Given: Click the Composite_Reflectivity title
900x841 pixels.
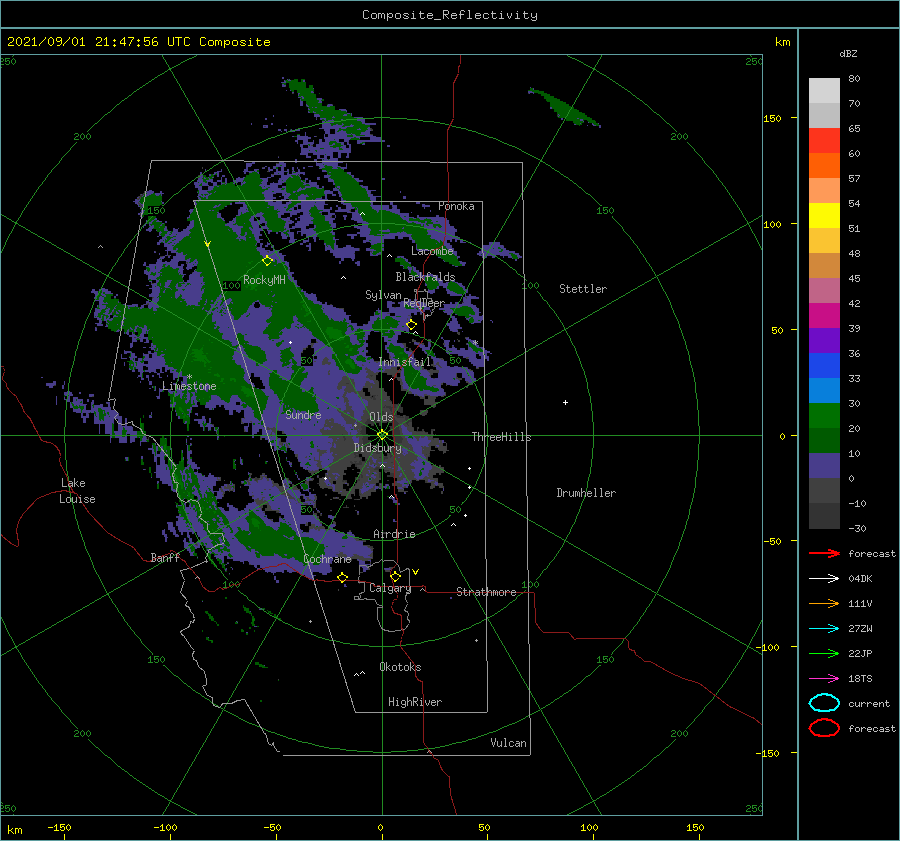Looking at the screenshot, I should (450, 15).
